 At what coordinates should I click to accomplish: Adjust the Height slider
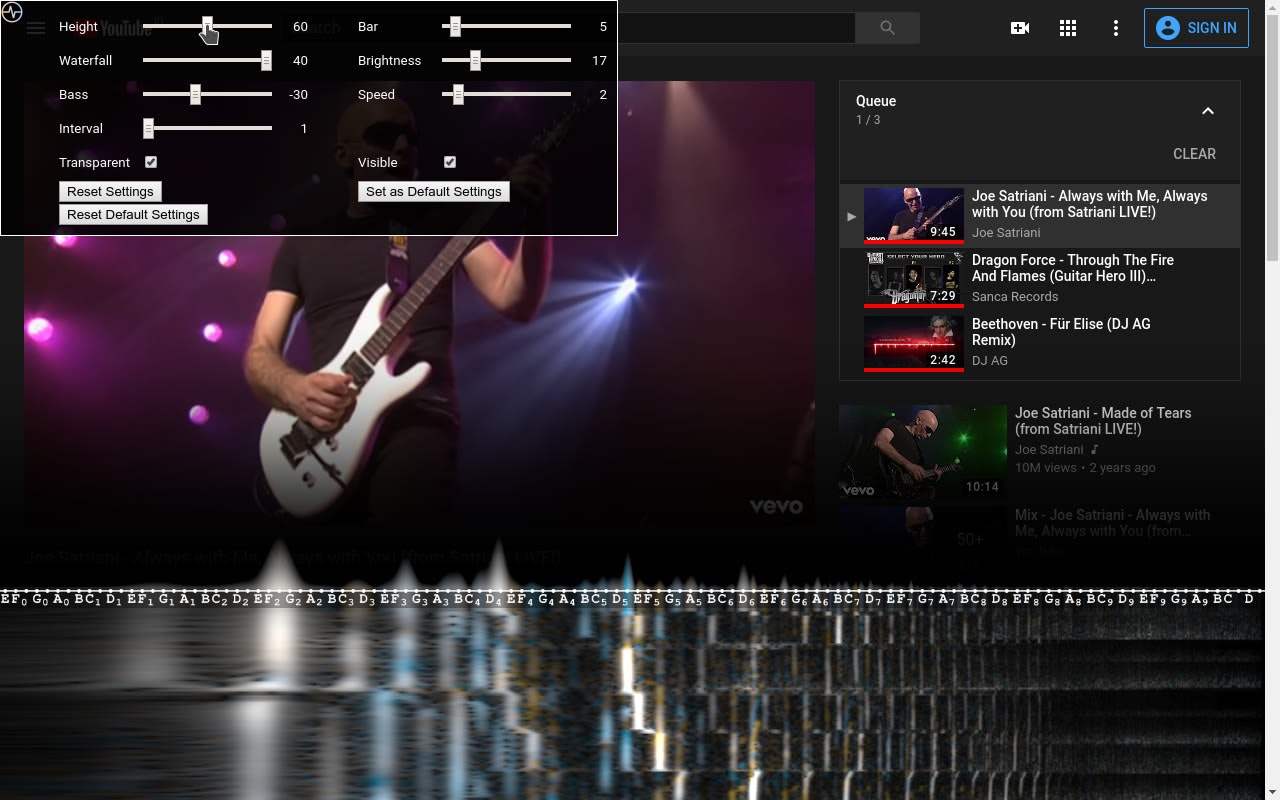[x=207, y=26]
